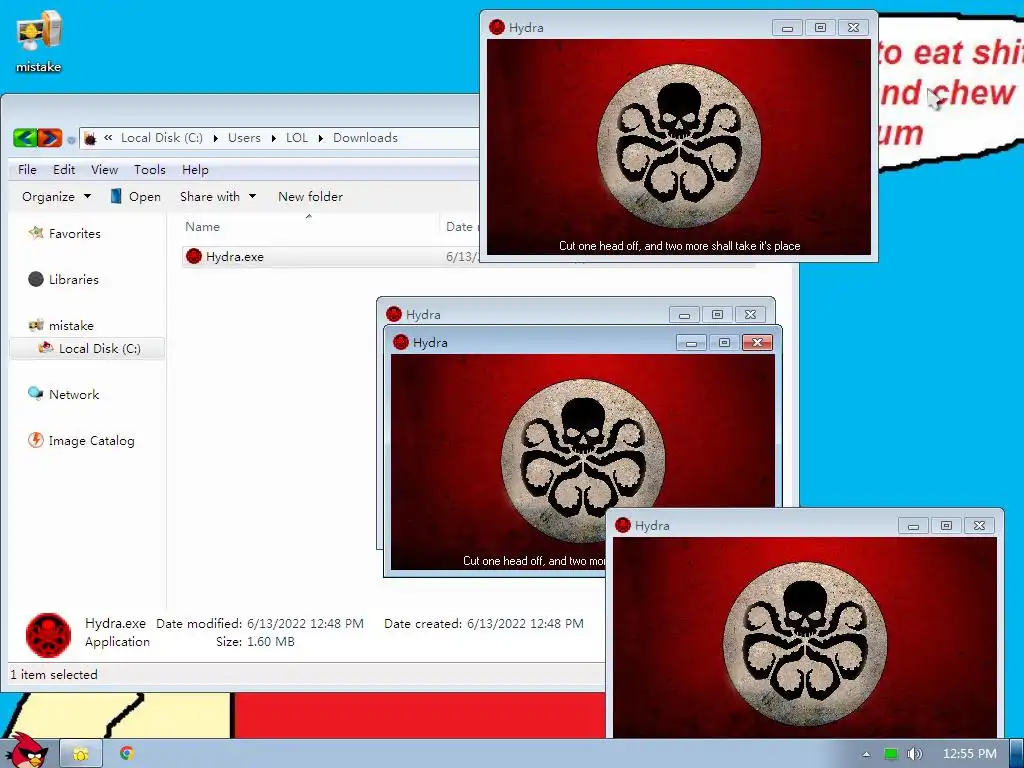The image size is (1024, 768).
Task: Select Local Disk (C:) in navigation pane
Action: (x=100, y=349)
